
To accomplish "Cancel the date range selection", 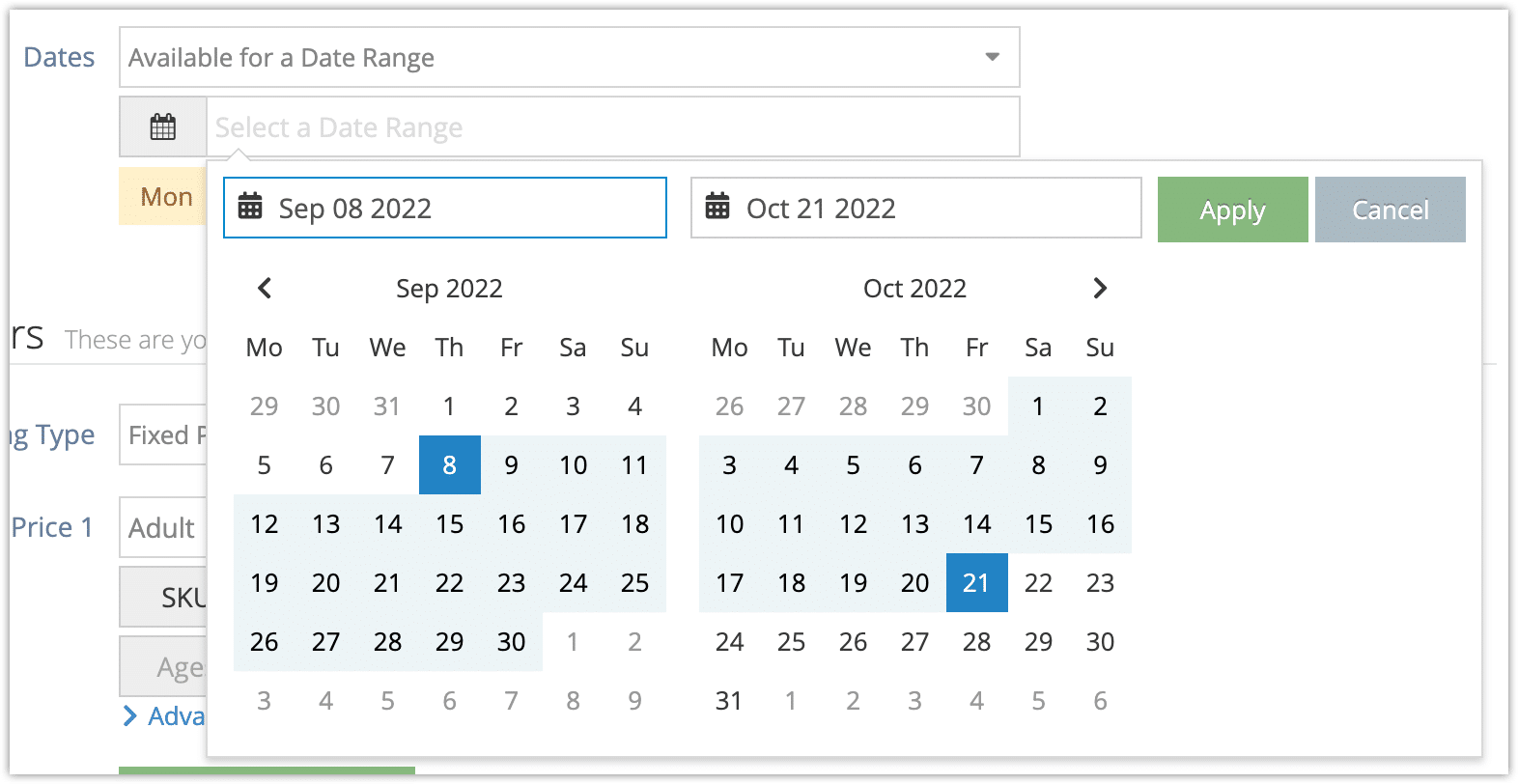I will click(1390, 210).
